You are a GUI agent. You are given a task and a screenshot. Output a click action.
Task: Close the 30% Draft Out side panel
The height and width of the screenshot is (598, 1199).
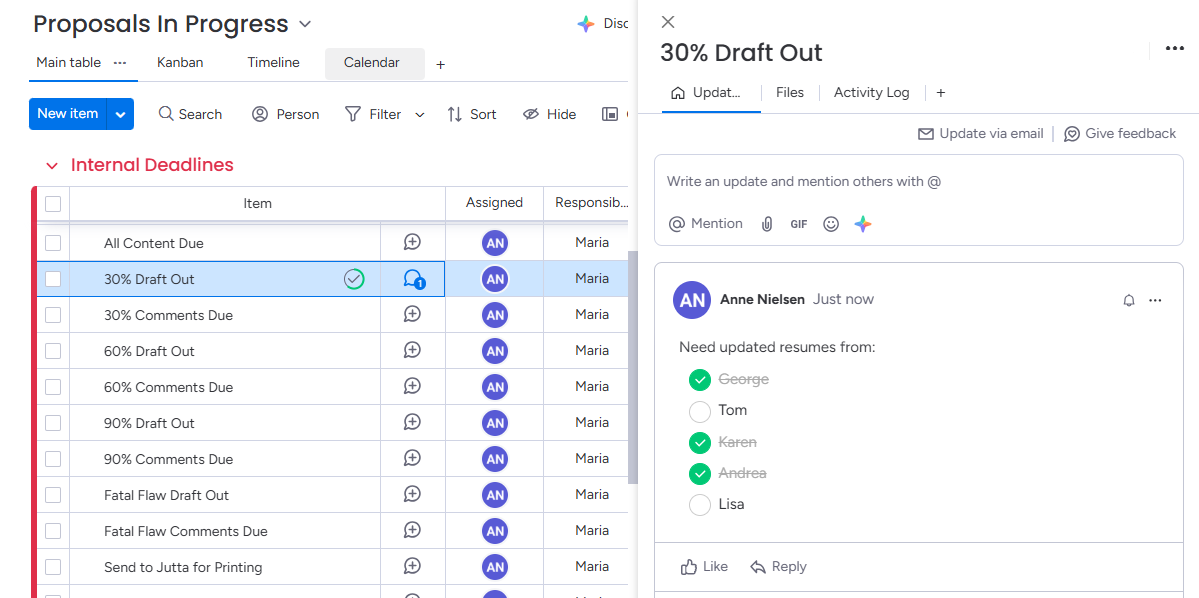(x=668, y=22)
